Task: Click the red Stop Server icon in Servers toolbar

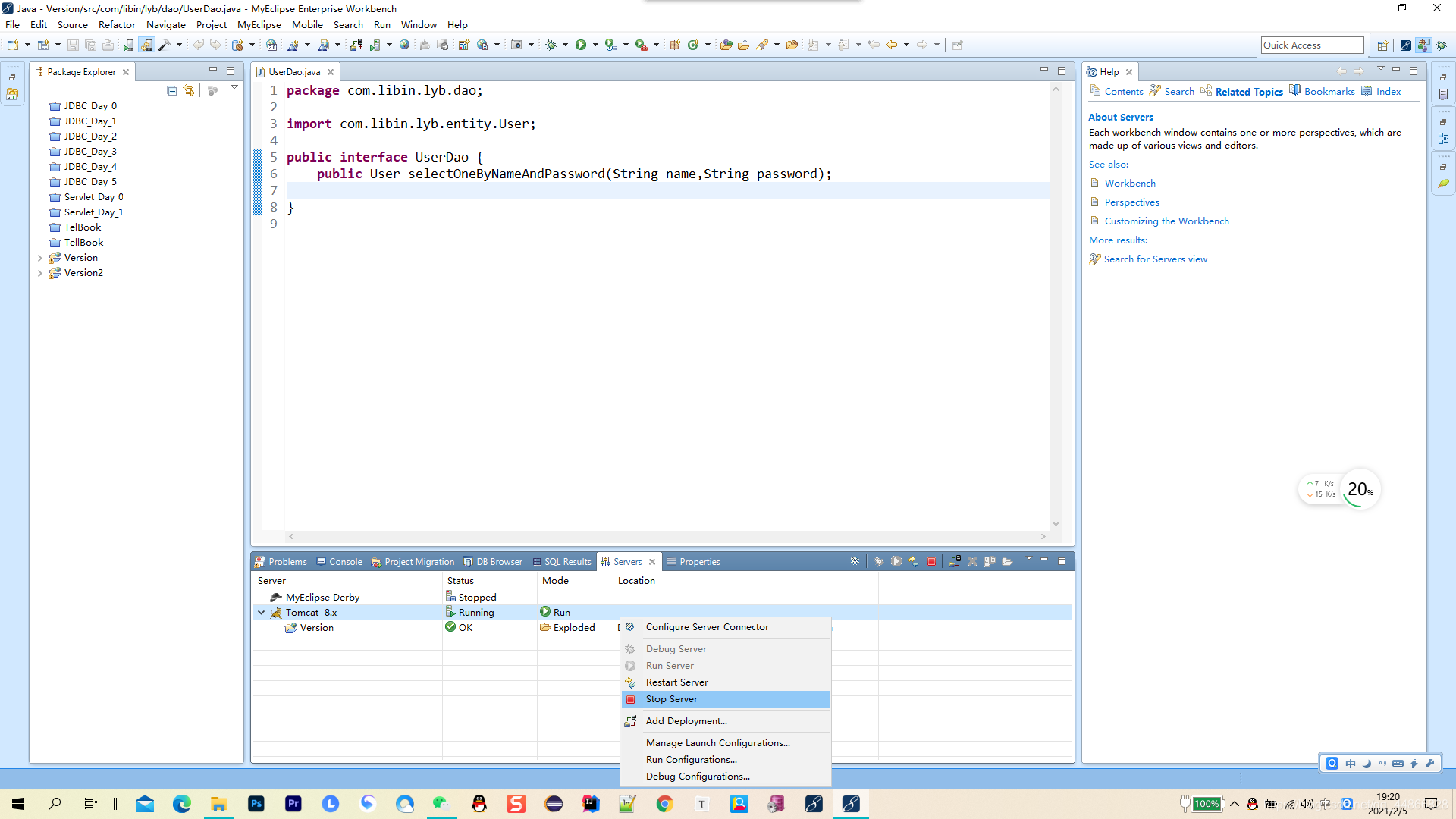Action: point(931,562)
